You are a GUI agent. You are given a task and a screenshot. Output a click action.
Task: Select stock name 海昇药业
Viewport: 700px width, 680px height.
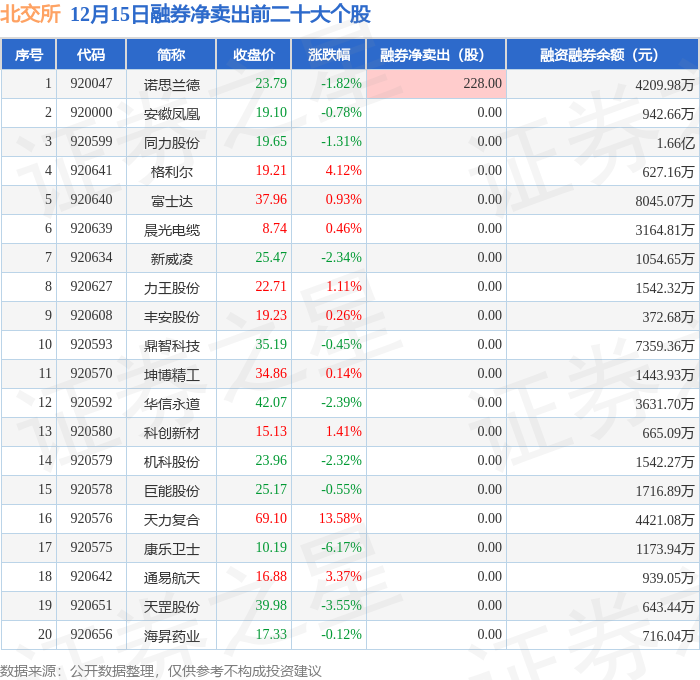(x=171, y=636)
